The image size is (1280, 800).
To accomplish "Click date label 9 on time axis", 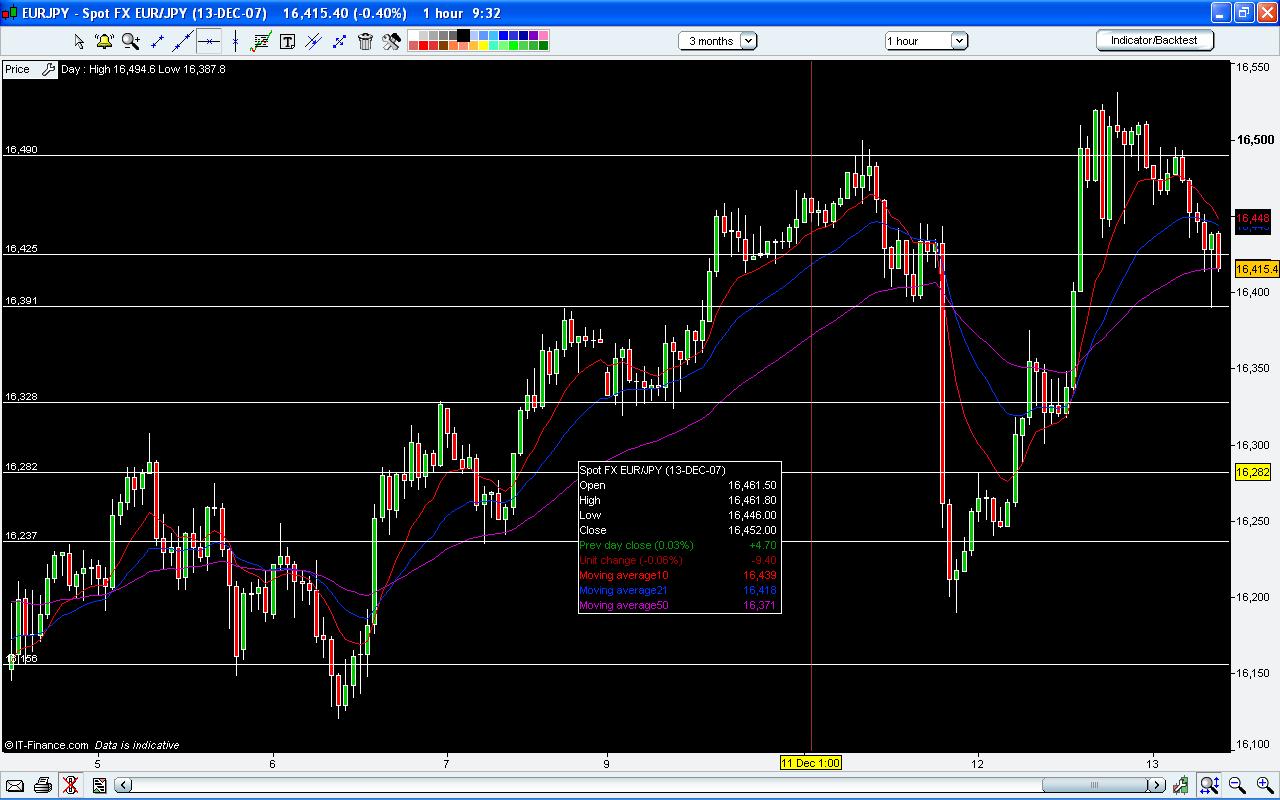I will pos(607,763).
